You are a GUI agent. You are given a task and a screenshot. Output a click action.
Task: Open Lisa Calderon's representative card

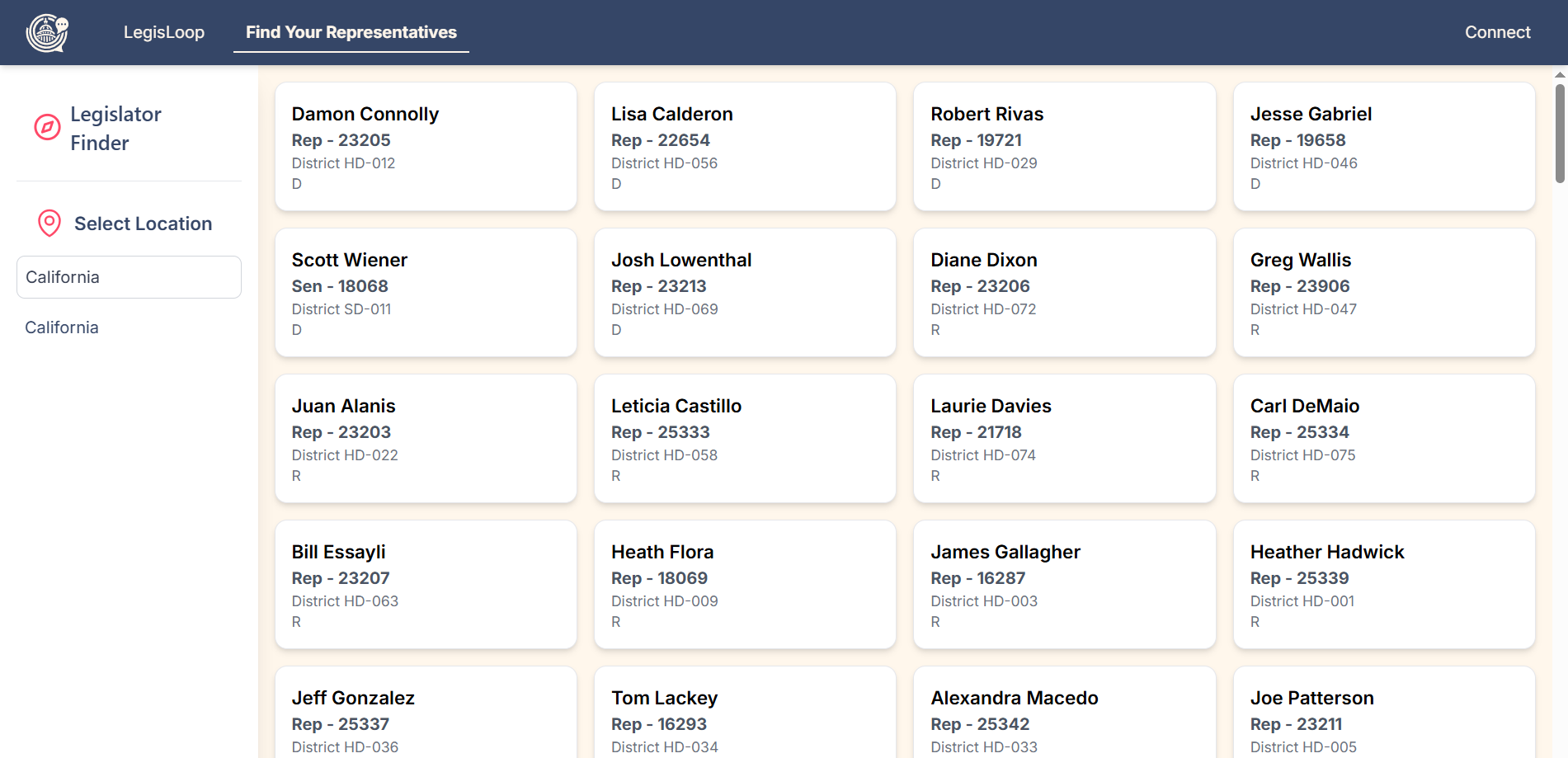coord(745,146)
